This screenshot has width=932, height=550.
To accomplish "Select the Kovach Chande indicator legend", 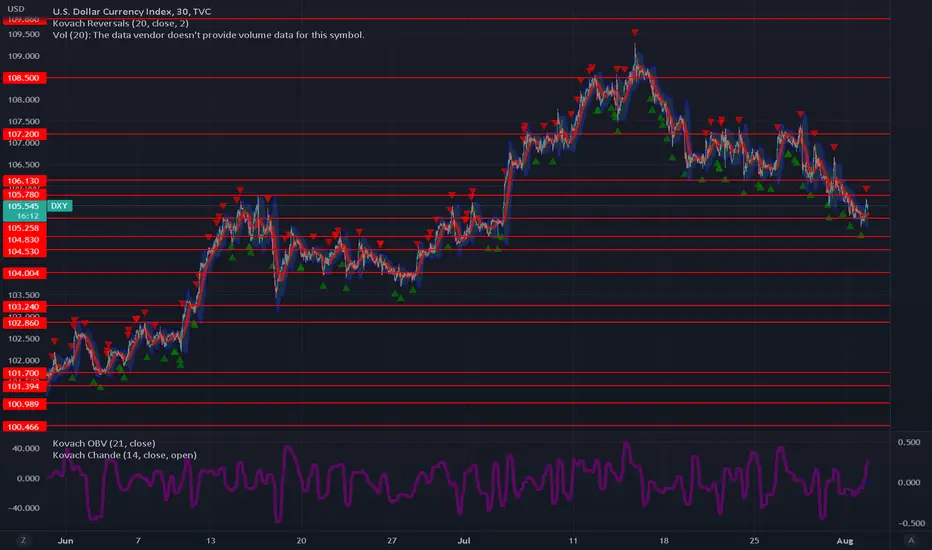I will click(124, 455).
